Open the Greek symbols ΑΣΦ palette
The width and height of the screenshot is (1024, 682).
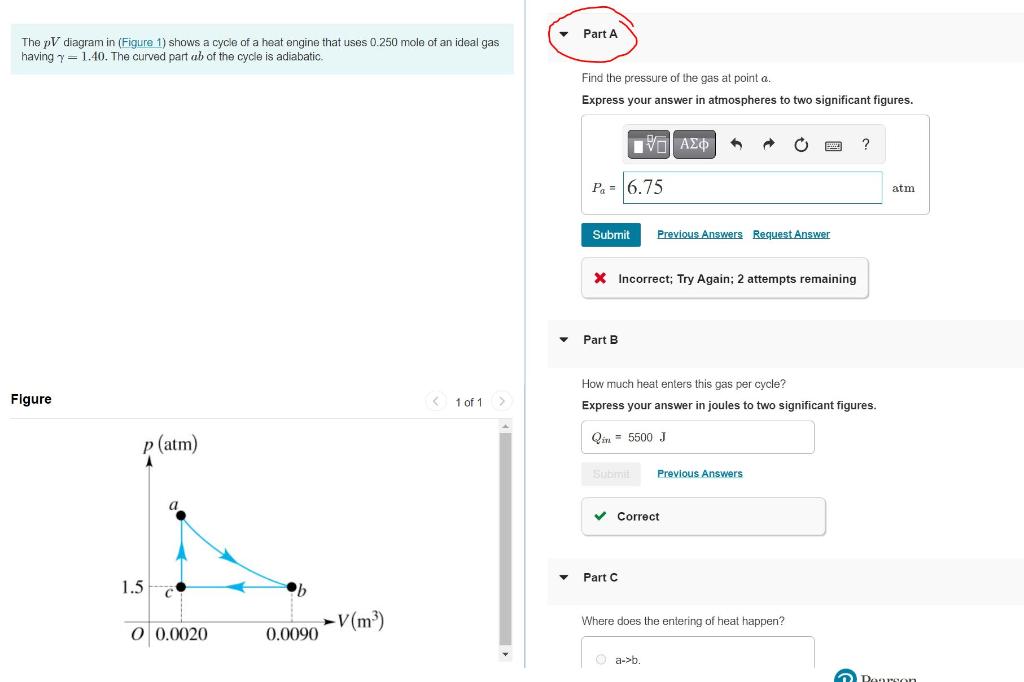click(692, 144)
